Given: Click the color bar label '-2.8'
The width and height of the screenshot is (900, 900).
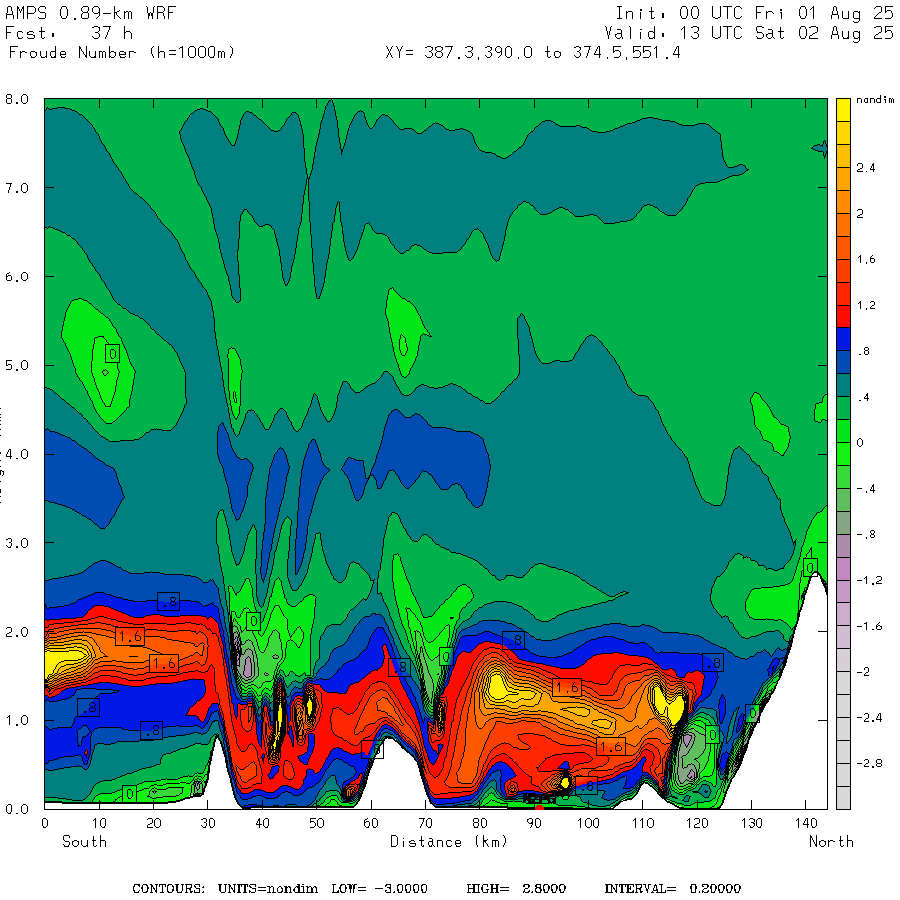Looking at the screenshot, I should pyautogui.click(x=869, y=763).
